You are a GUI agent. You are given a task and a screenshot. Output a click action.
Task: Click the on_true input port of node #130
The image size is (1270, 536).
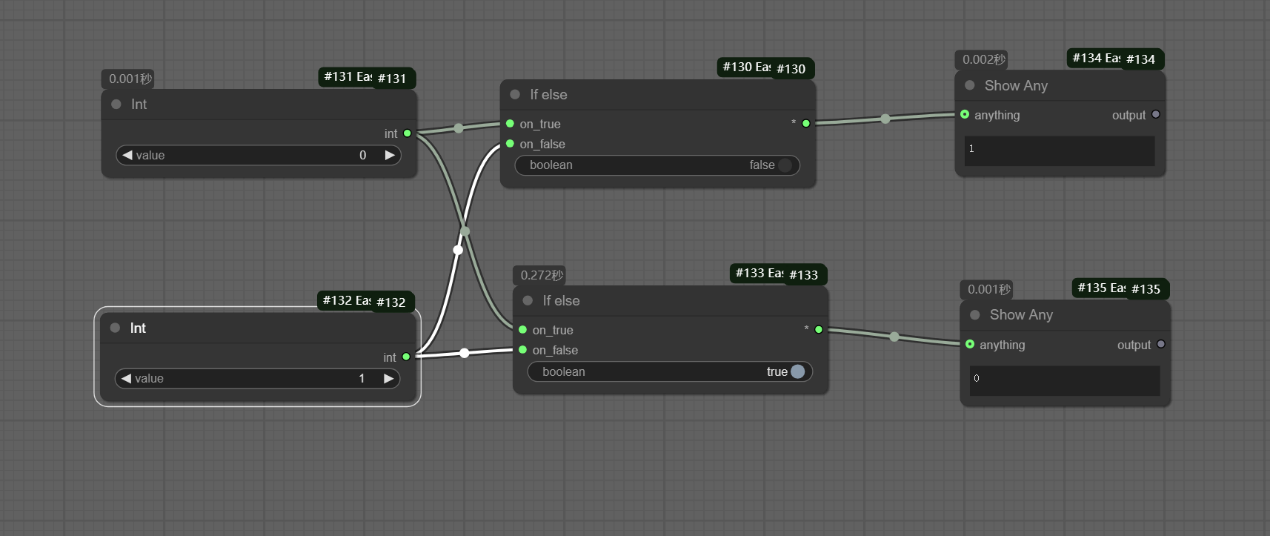[510, 124]
